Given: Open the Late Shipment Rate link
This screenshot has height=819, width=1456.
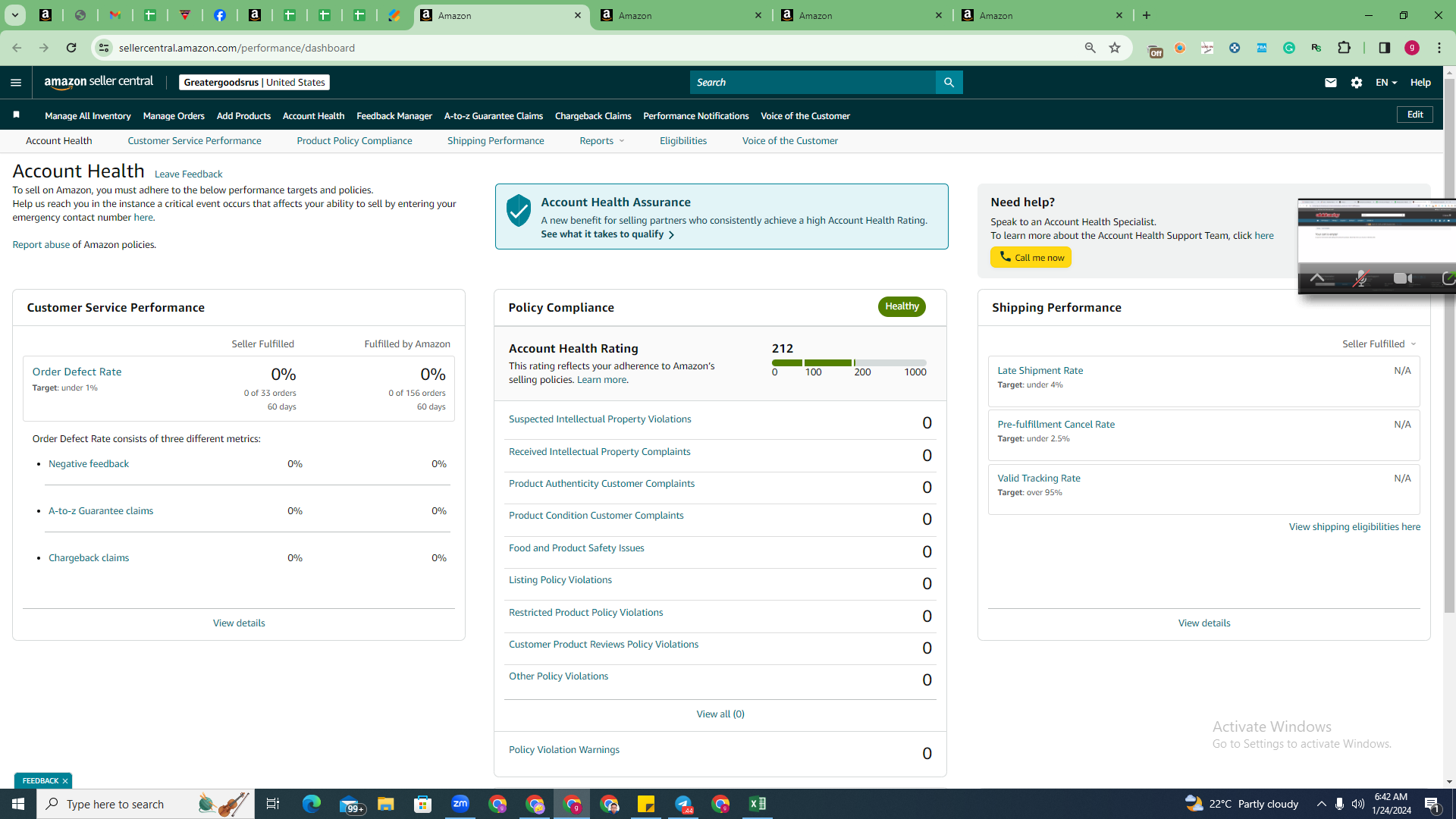Looking at the screenshot, I should click(x=1040, y=371).
